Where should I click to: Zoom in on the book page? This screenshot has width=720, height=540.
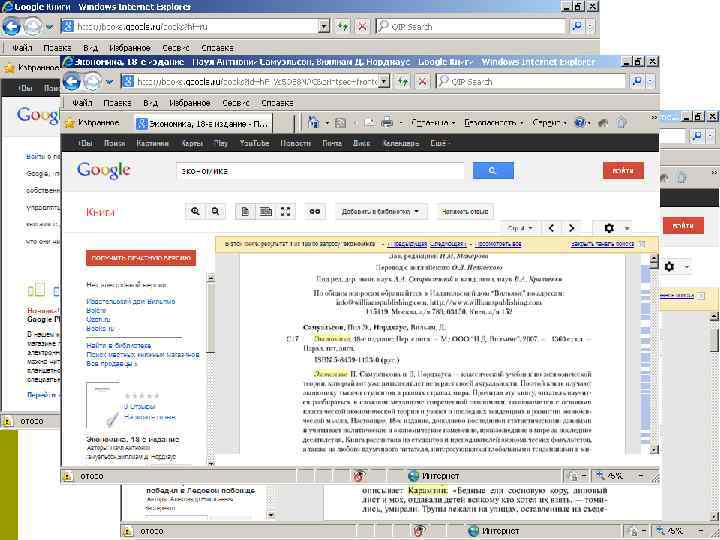(x=196, y=212)
